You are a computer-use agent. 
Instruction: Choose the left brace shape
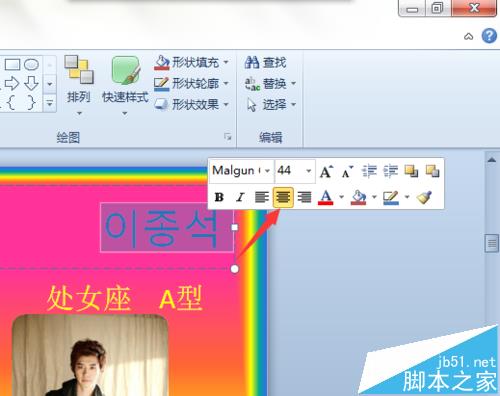click(11, 102)
